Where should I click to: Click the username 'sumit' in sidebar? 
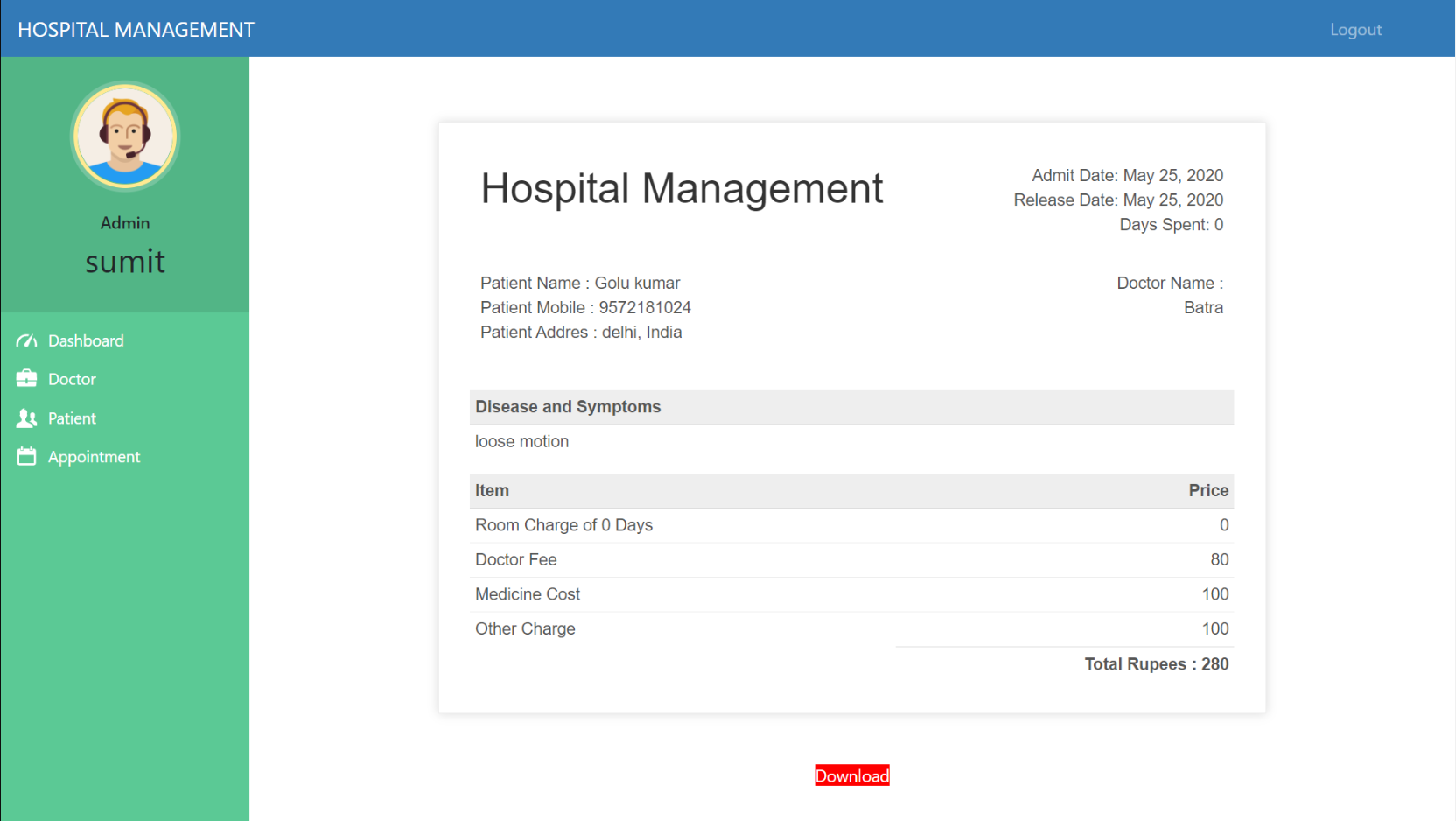click(x=125, y=262)
